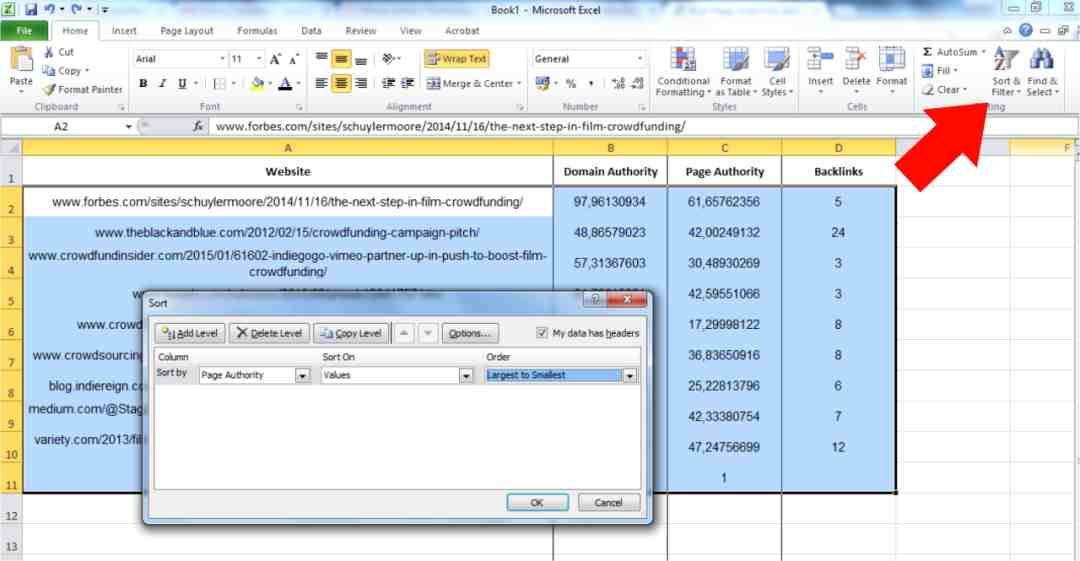
Task: Click OK in Sort dialog
Action: point(537,502)
